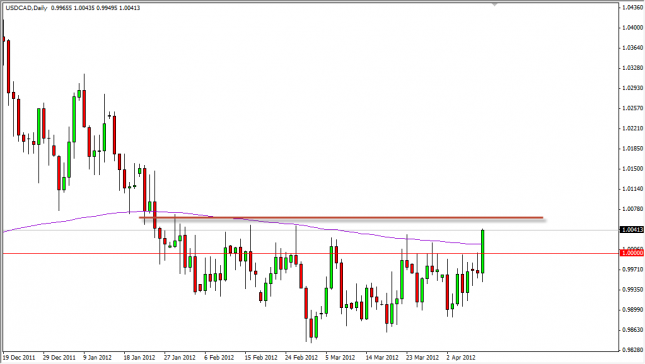Click the 29 Dec 2011 date label
Image resolution: width=645 pixels, height=364 pixels.
[59, 357]
